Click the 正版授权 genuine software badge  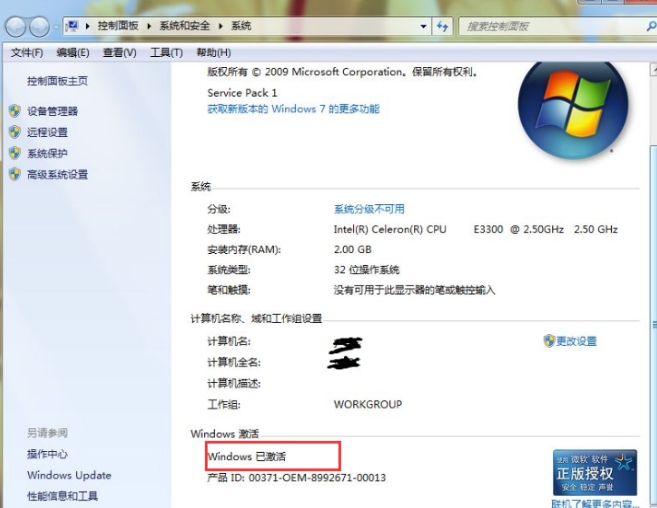tap(595, 473)
